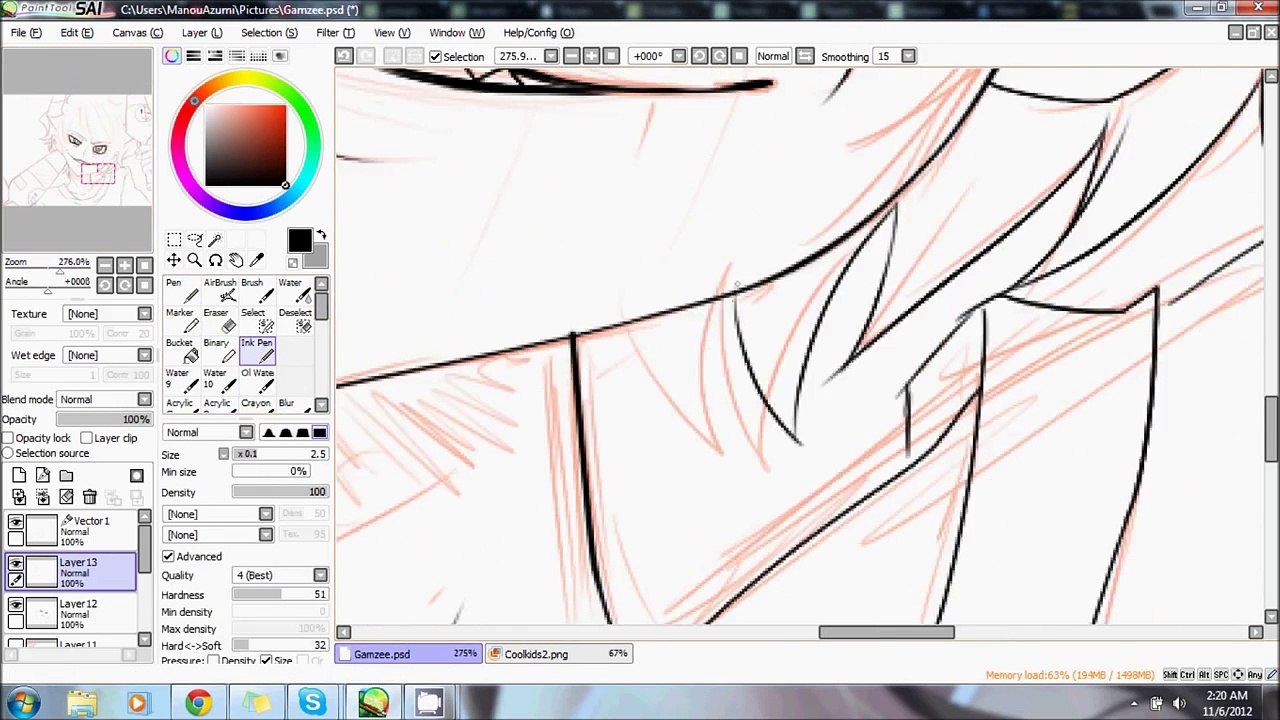1280x720 pixels.
Task: Click the brush Hardness slider
Action: coord(280,595)
